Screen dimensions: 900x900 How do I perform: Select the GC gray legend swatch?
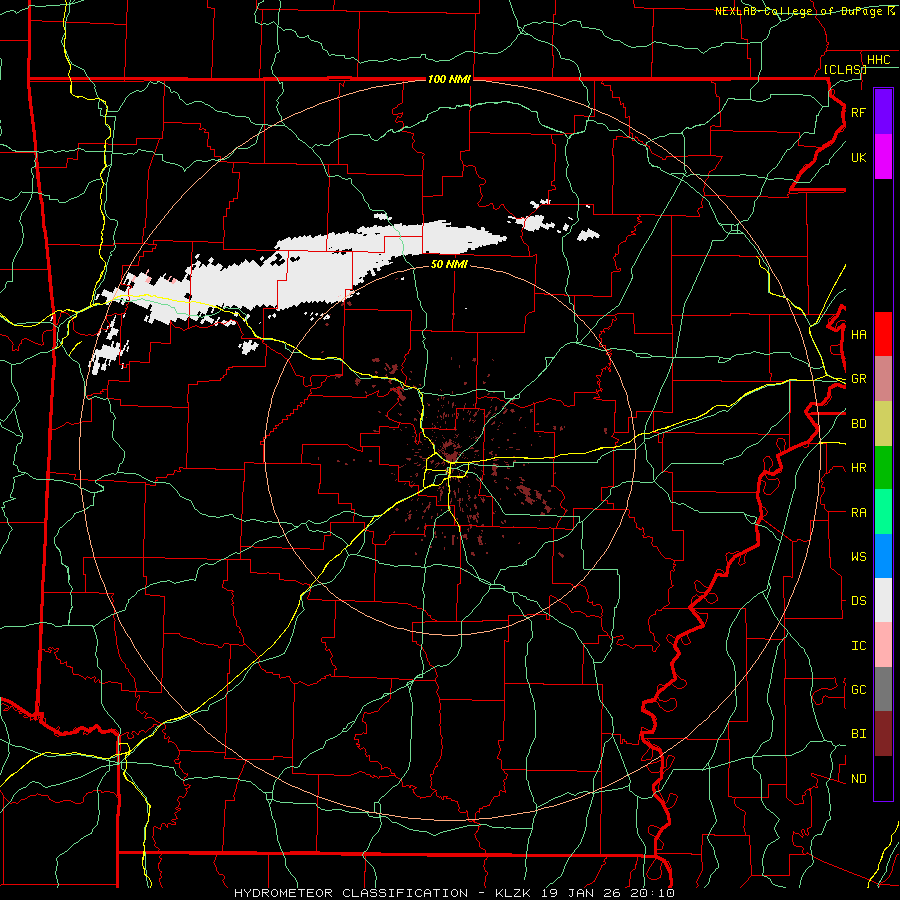(x=883, y=689)
